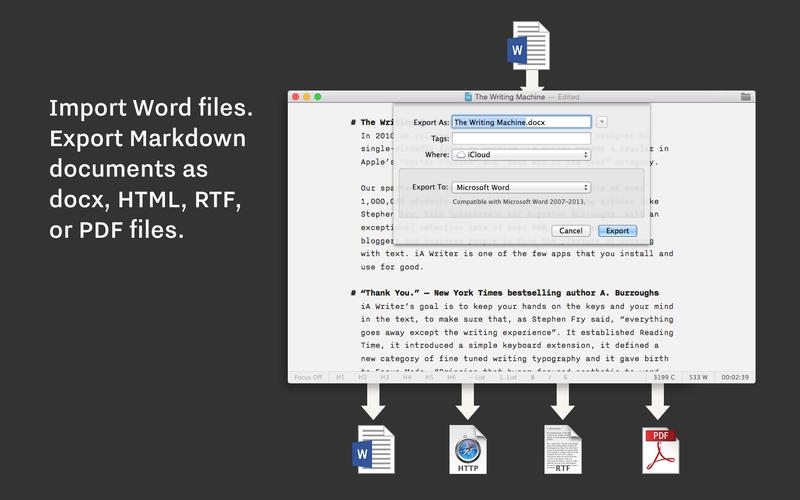Expand the save dialog with disclosure arrow
The width and height of the screenshot is (800, 500).
click(602, 122)
